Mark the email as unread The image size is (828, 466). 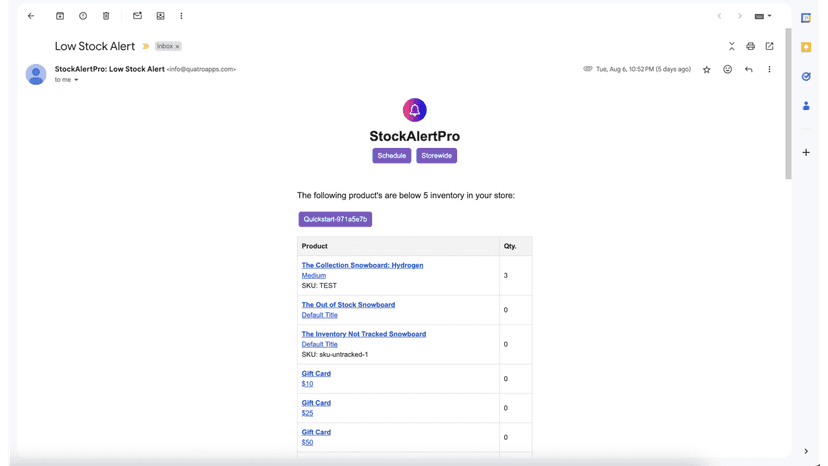click(x=137, y=16)
